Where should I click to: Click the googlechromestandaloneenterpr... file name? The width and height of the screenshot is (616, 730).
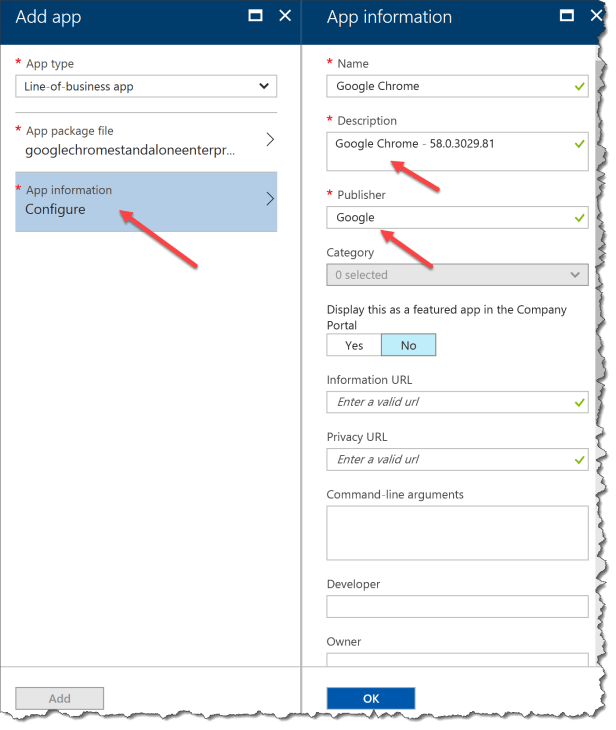click(x=130, y=150)
